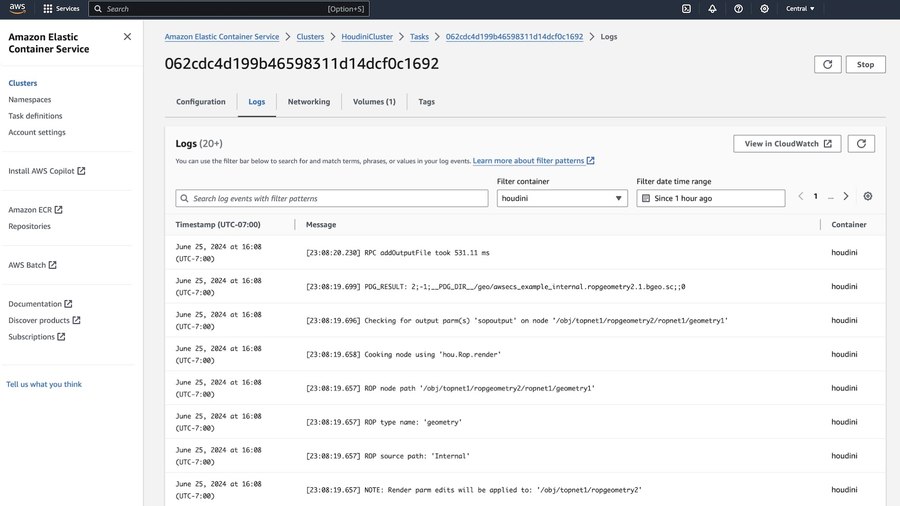Click external link icon beside AWS Batch
900x506 pixels.
click(53, 265)
